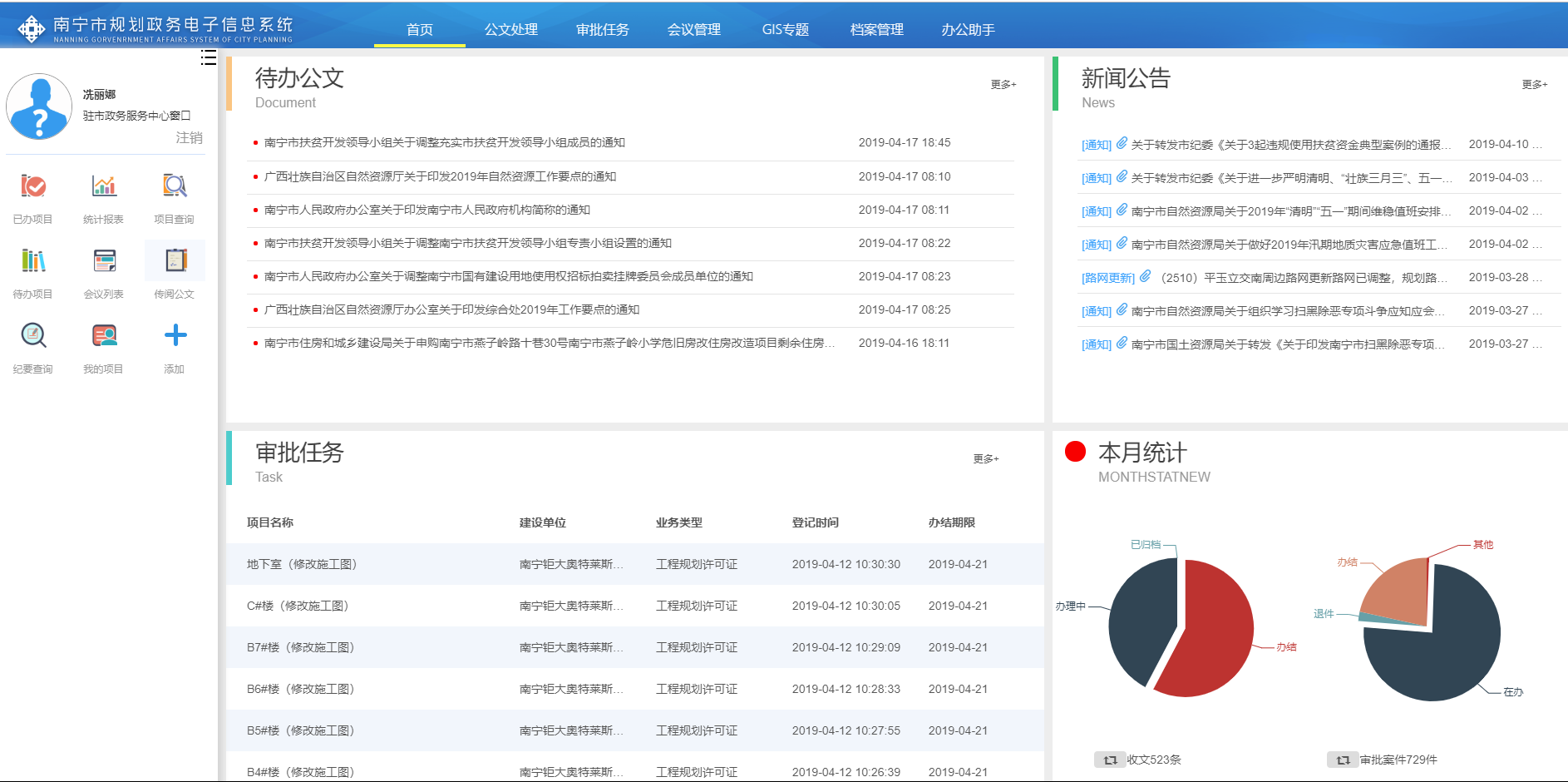This screenshot has height=782, width=1568.
Task: Open the GIS专题 menu tab
Action: click(785, 30)
